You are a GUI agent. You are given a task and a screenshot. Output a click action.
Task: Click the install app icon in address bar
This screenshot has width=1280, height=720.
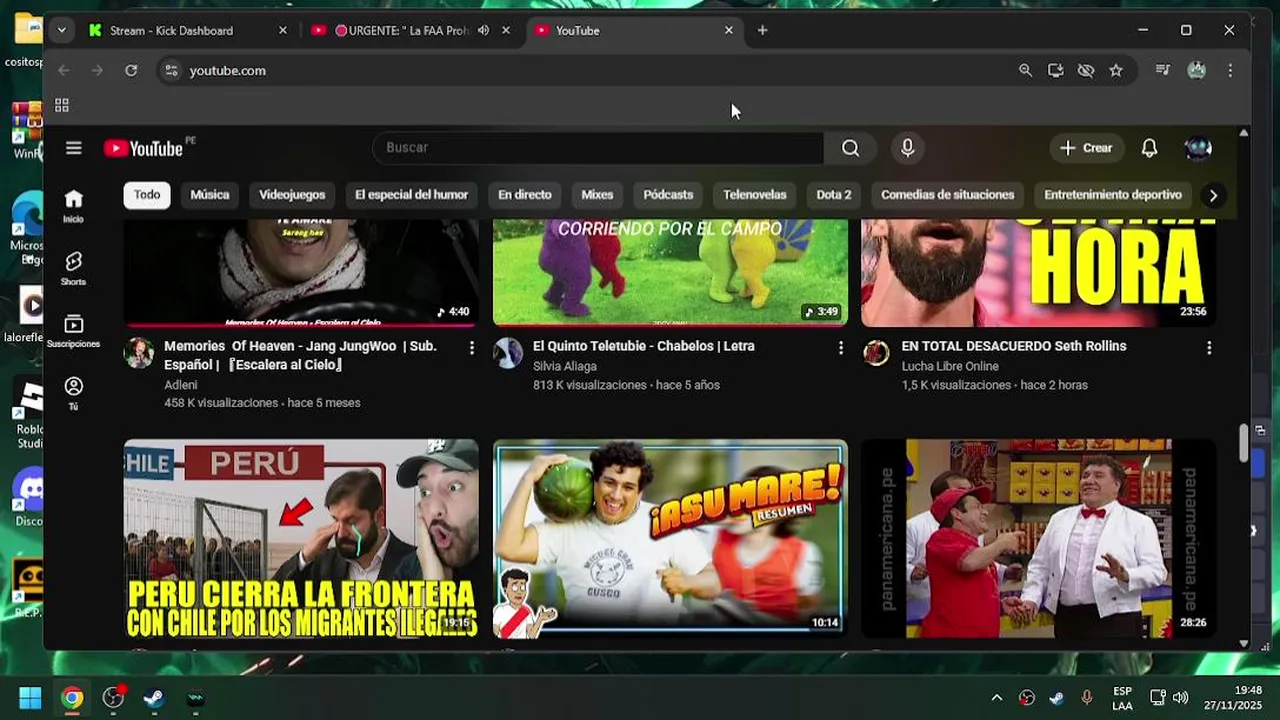pos(1055,70)
